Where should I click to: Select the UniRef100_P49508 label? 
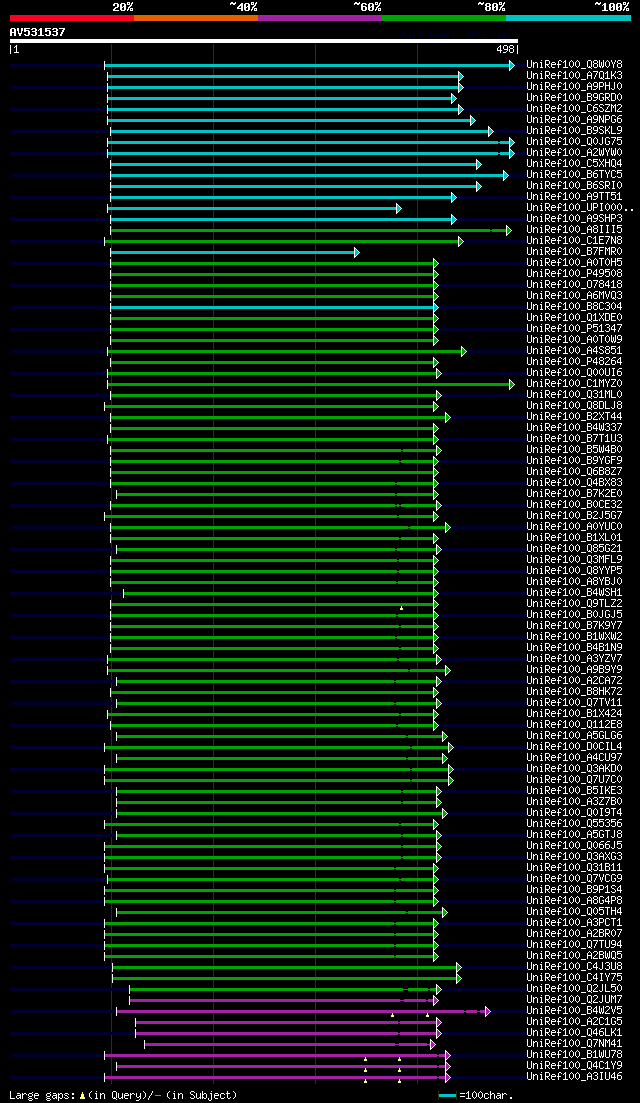574,274
